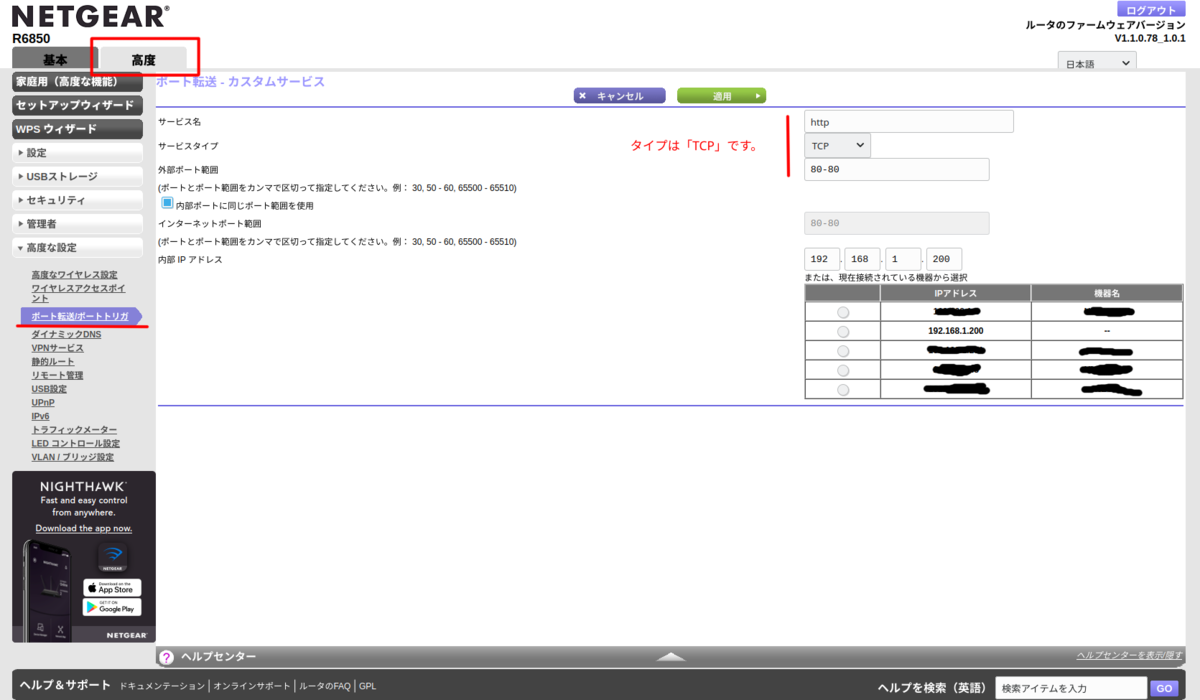Viewport: 1200px width, 700px height.
Task: Open the 日本語 language dropdown
Action: [x=1097, y=63]
